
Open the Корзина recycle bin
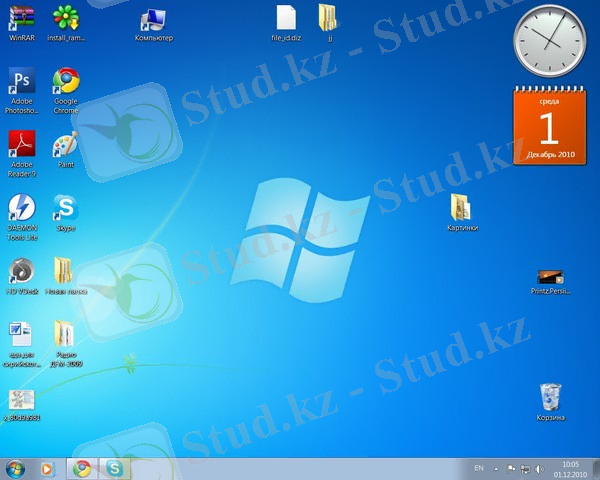[x=551, y=402]
